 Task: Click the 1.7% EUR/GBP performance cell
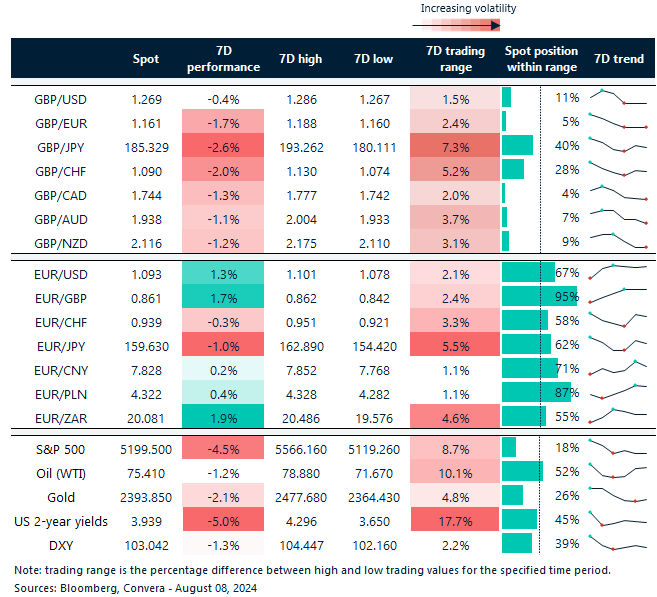223,297
